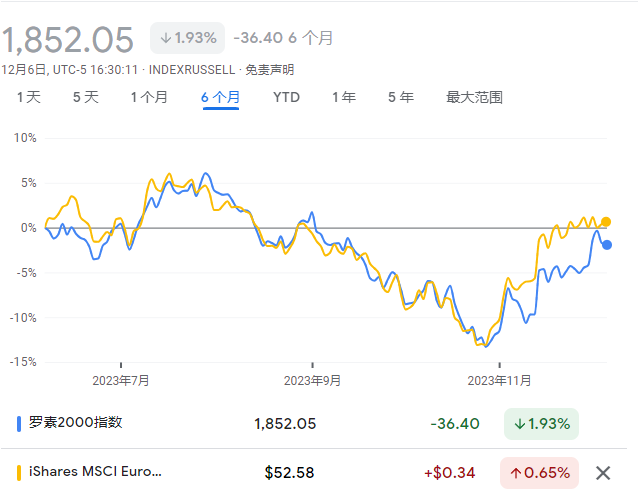Open the 5年 chart range
This screenshot has height=494, width=638.
coord(401,97)
